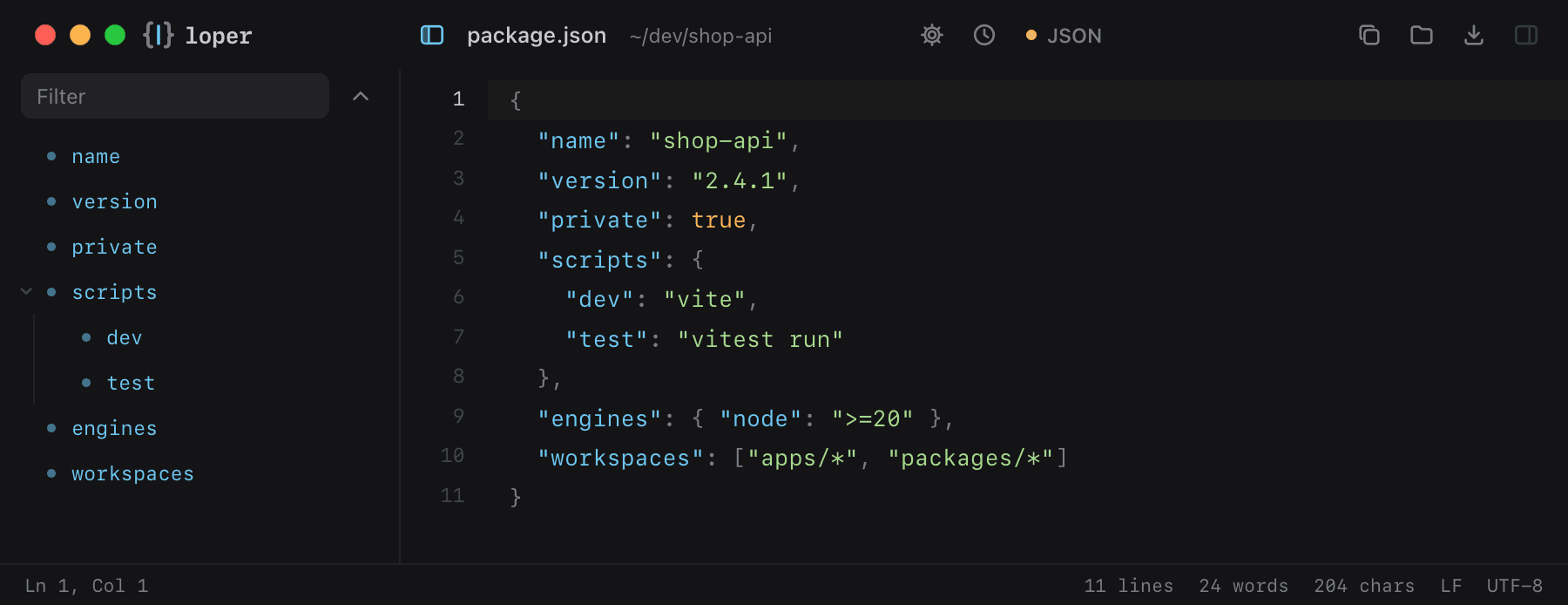
Task: Open a file via folder icon
Action: (x=1422, y=35)
